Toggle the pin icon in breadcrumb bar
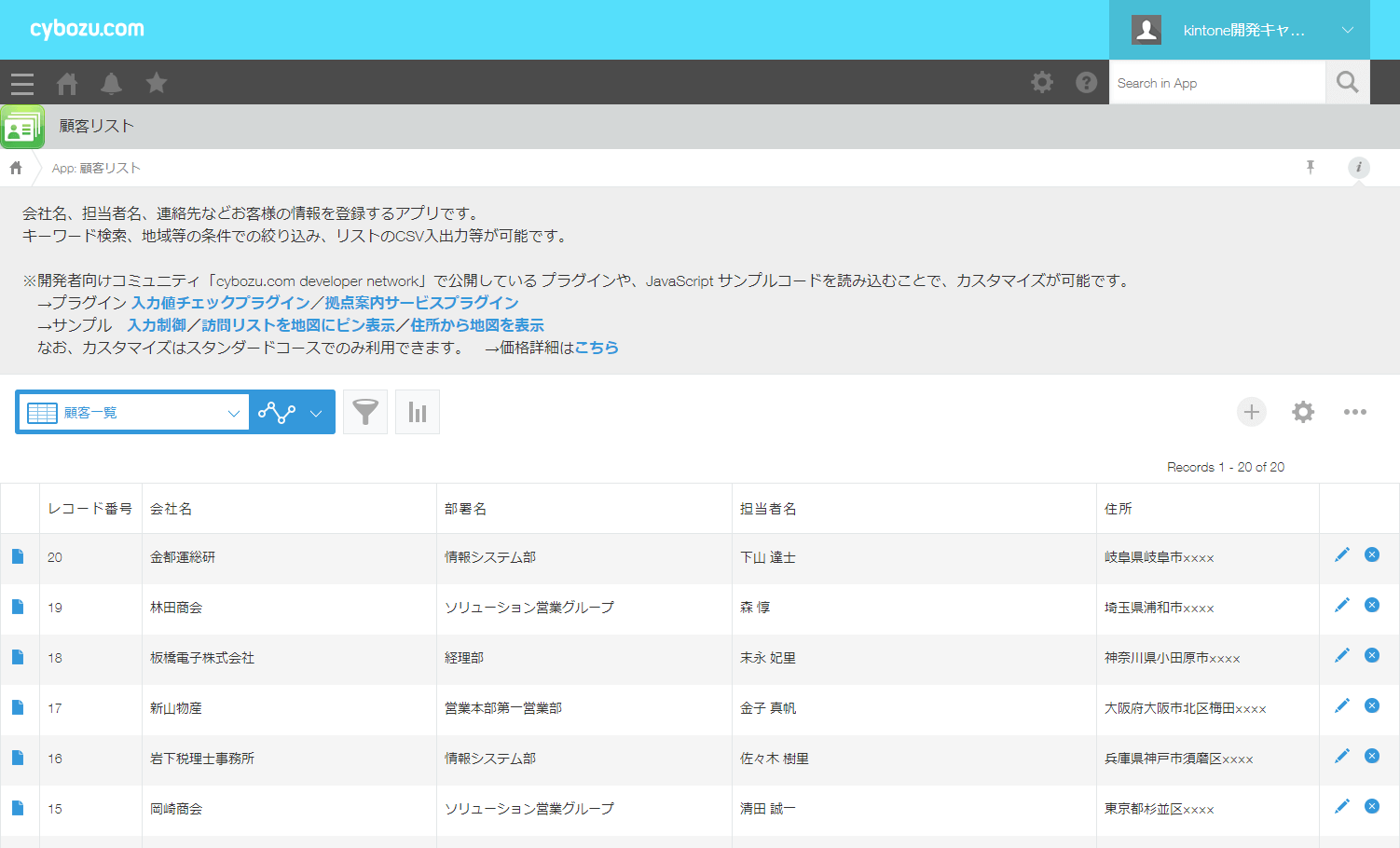This screenshot has height=848, width=1400. coord(1311,168)
